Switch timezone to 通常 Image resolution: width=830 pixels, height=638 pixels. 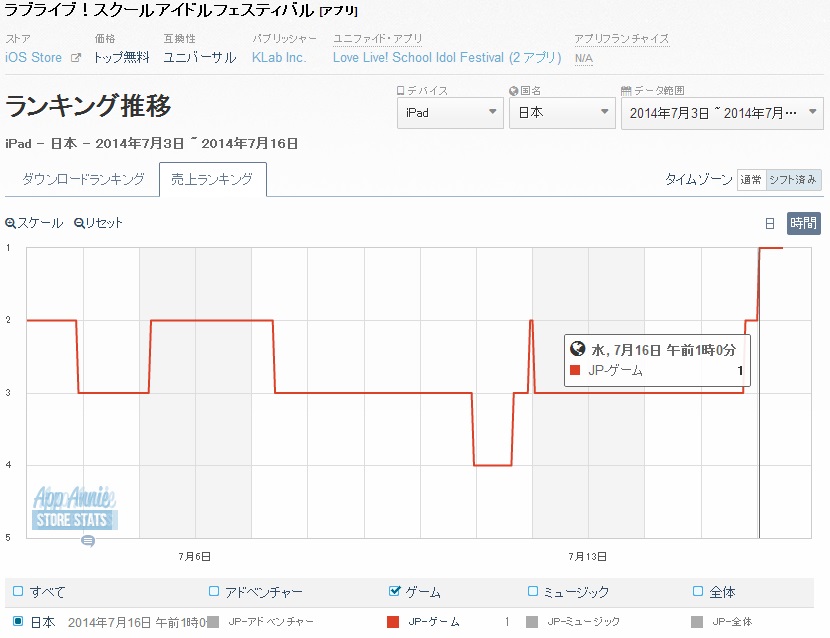751,180
